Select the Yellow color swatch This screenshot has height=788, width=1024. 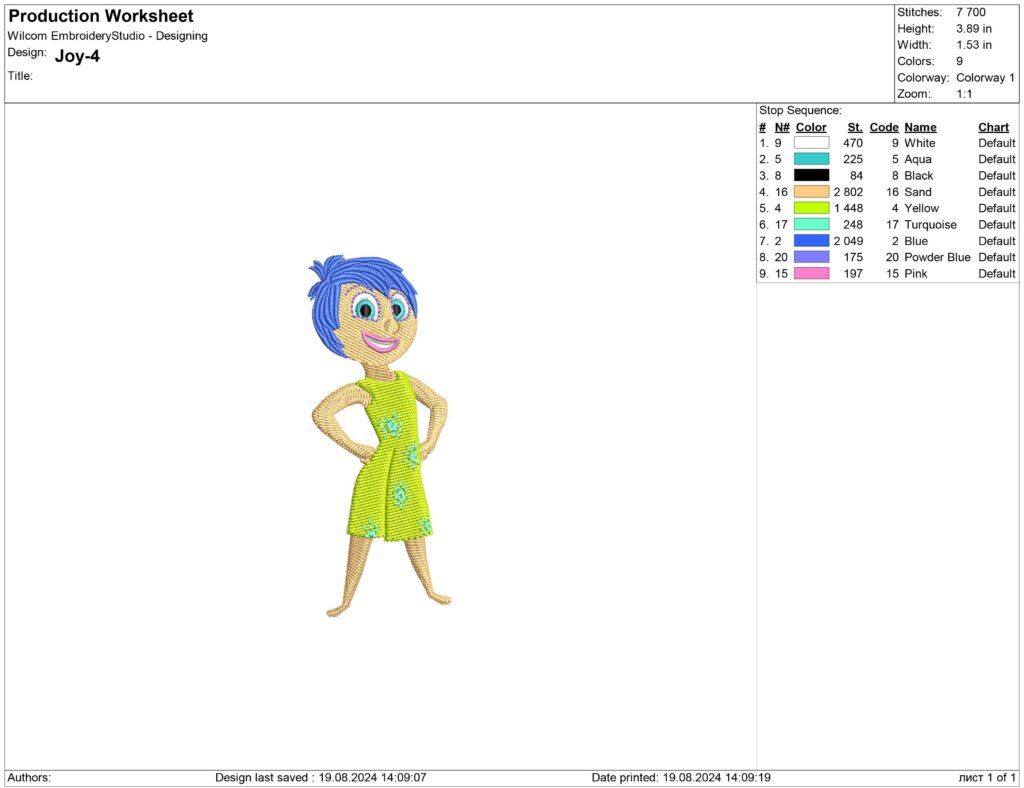[810, 208]
